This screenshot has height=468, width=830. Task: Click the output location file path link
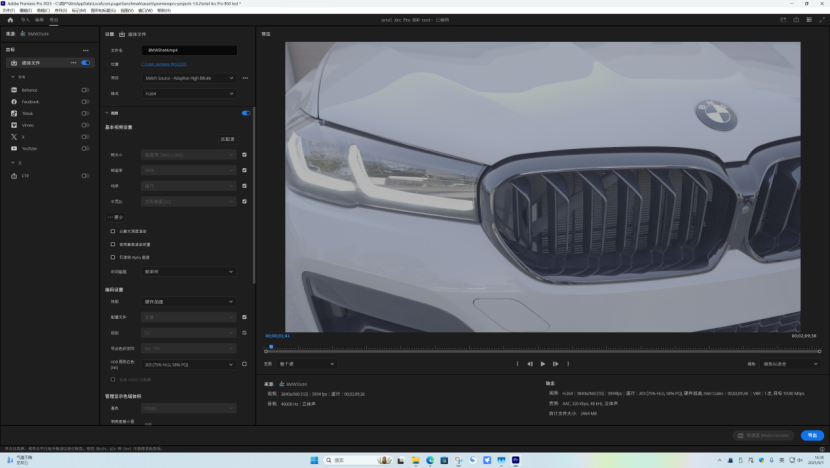click(164, 64)
